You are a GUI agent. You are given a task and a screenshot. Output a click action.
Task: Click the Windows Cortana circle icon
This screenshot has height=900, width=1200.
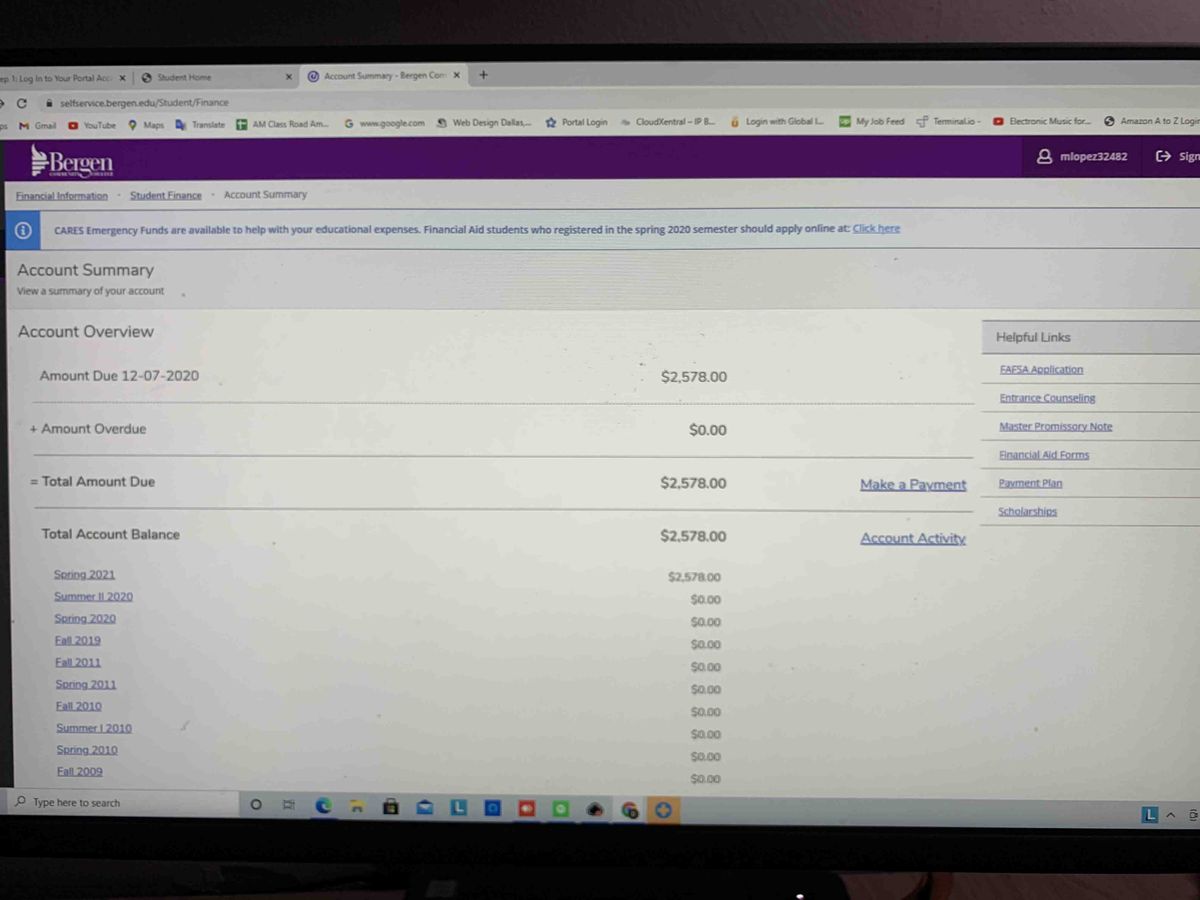(x=255, y=804)
